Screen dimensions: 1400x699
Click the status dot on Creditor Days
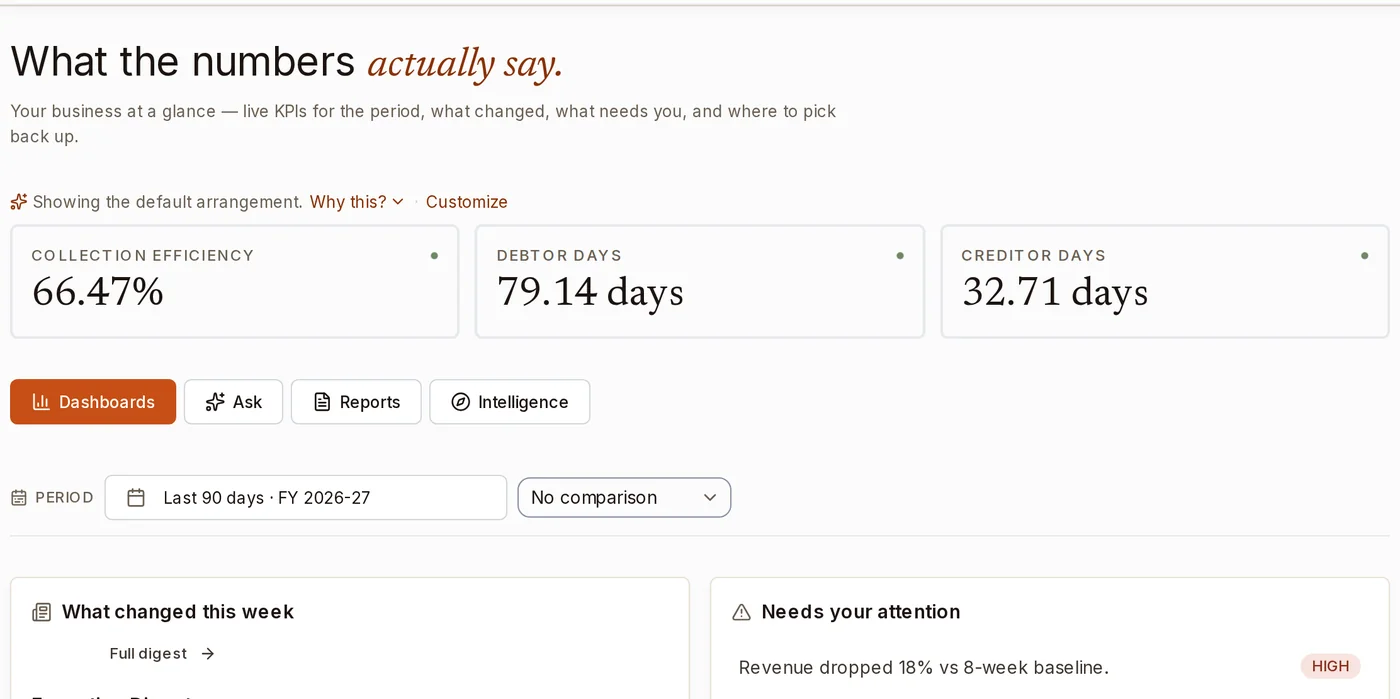1365,256
